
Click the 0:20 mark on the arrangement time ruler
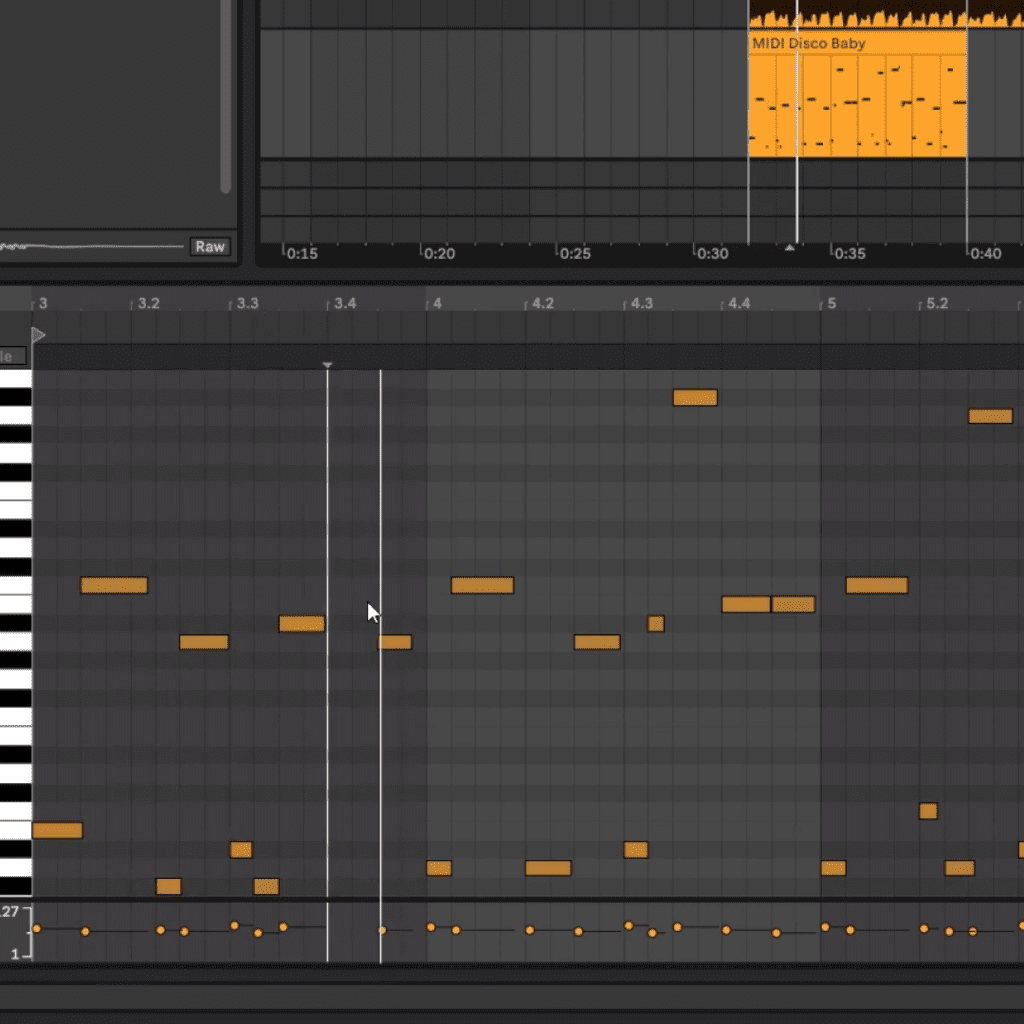[x=439, y=253]
